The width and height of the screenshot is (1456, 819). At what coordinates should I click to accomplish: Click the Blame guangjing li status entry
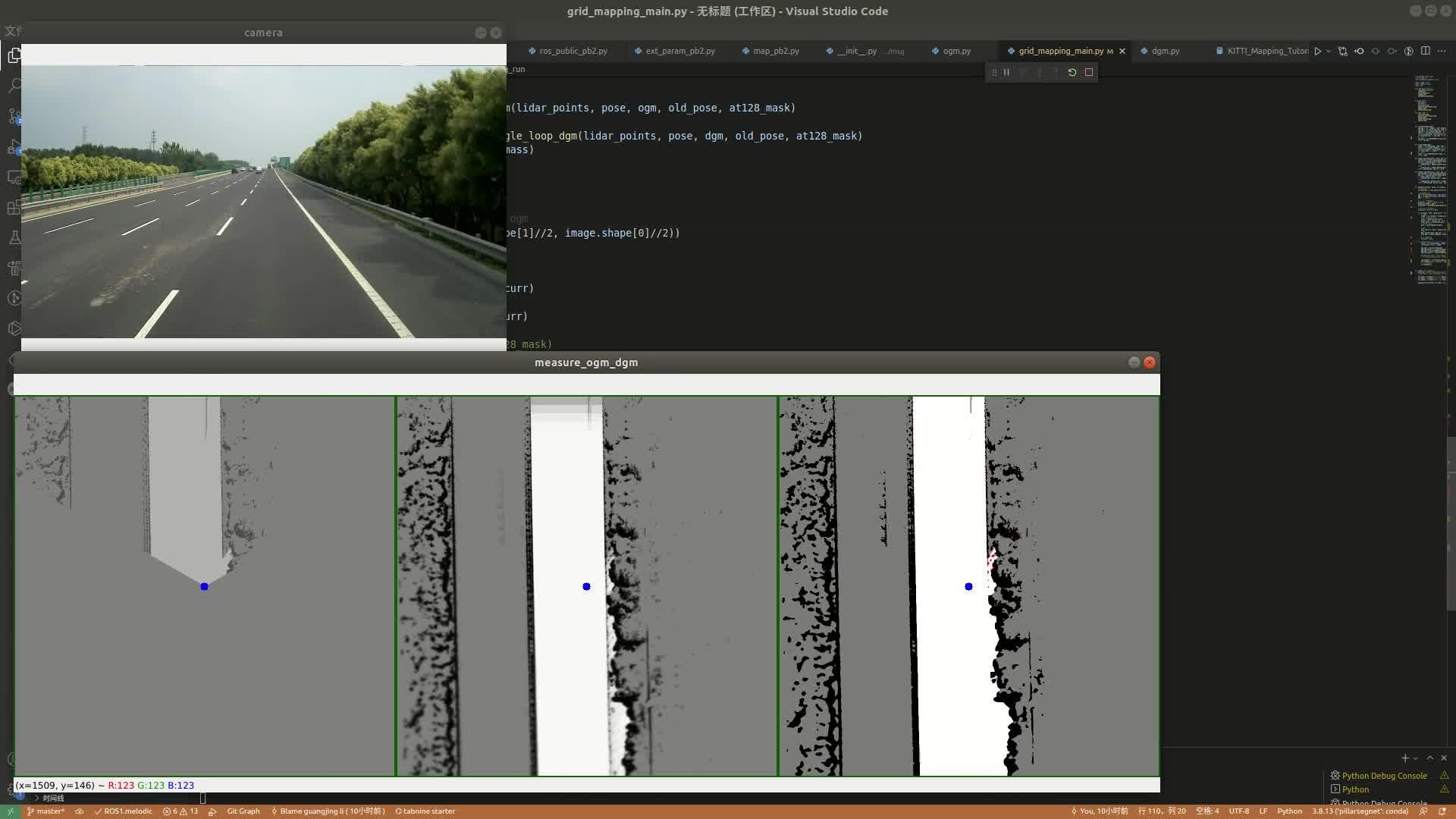tap(328, 811)
